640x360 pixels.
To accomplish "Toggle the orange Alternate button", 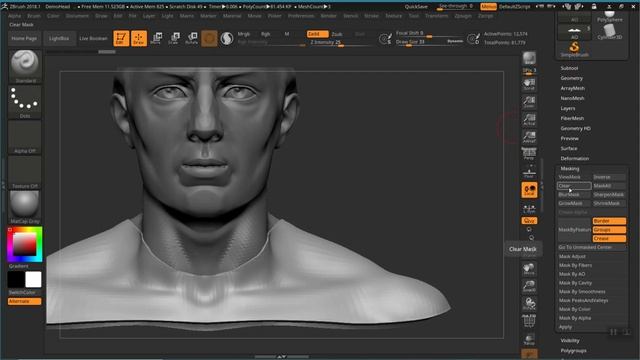I will coord(24,301).
